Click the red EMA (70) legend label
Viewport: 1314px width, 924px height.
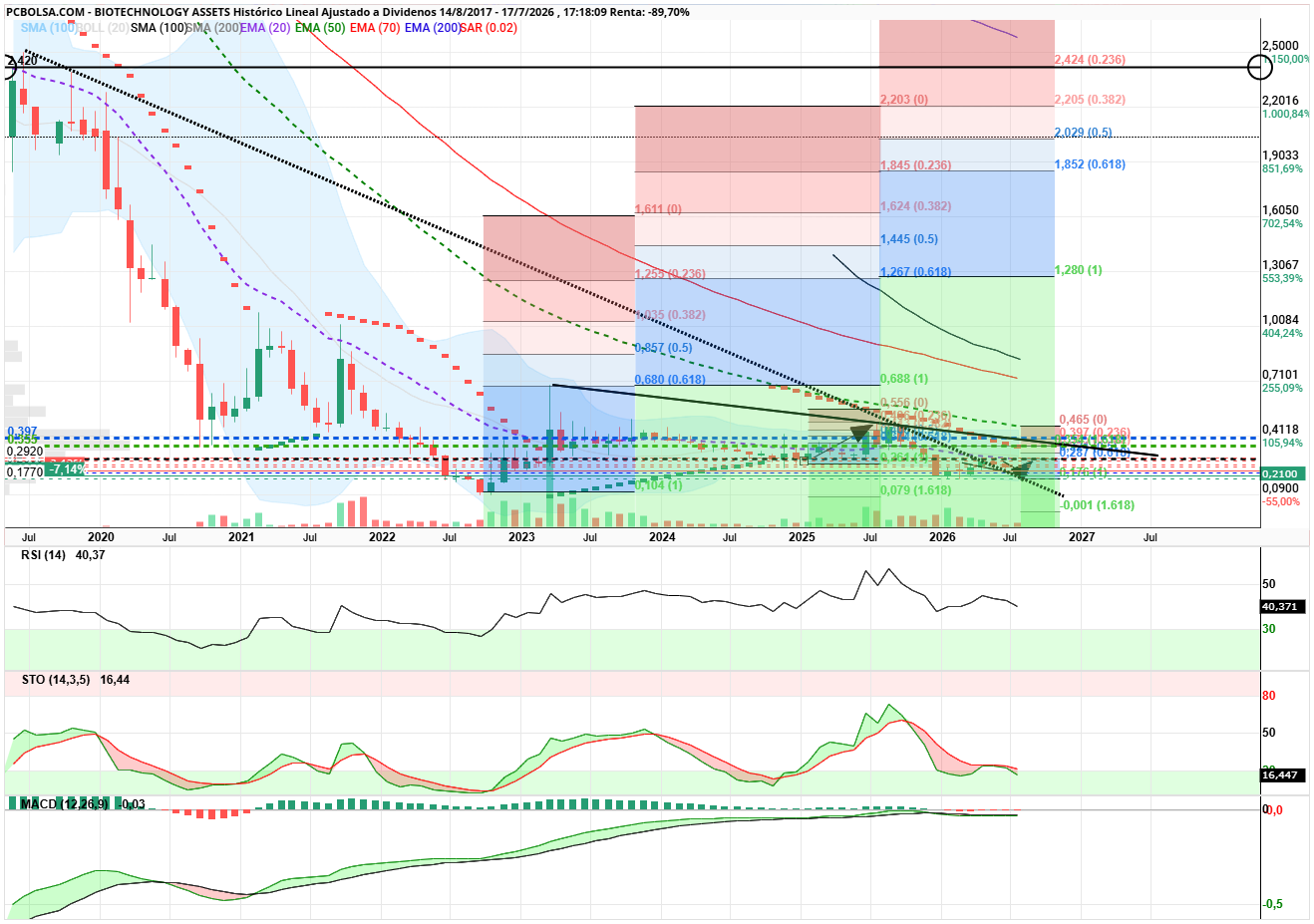375,28
